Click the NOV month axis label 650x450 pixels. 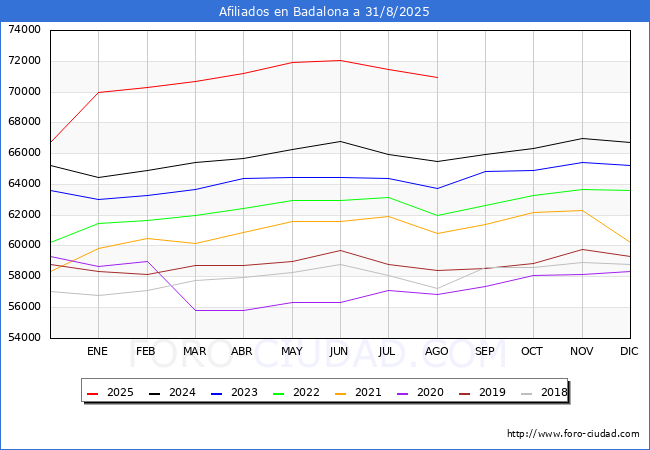pyautogui.click(x=582, y=351)
